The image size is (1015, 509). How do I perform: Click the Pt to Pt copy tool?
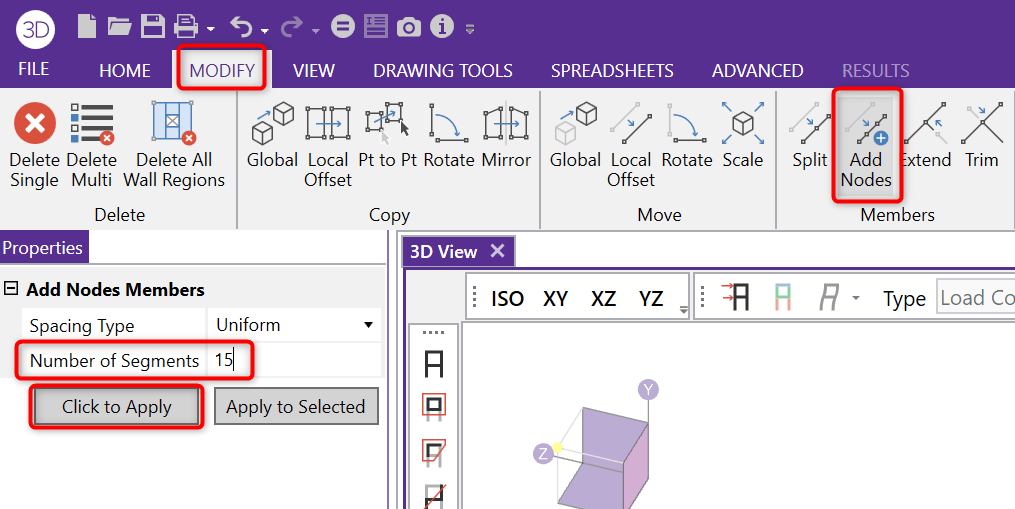click(x=387, y=124)
